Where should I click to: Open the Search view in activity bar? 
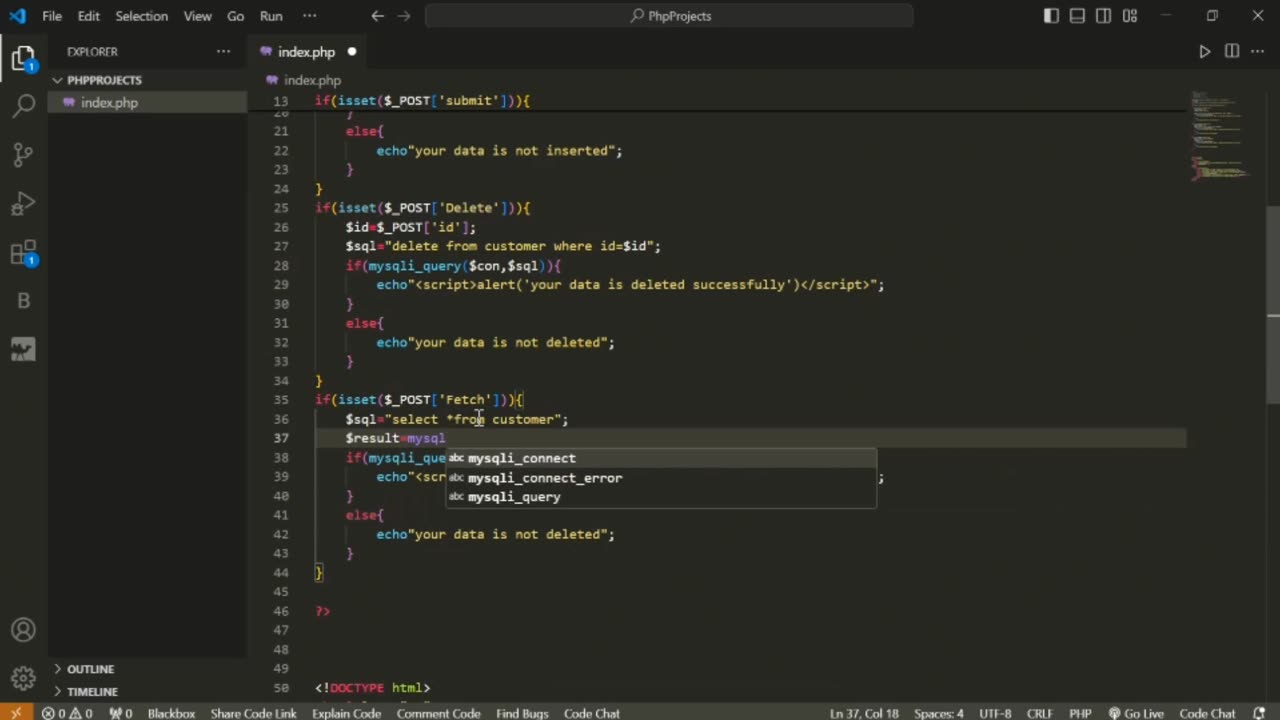[23, 106]
